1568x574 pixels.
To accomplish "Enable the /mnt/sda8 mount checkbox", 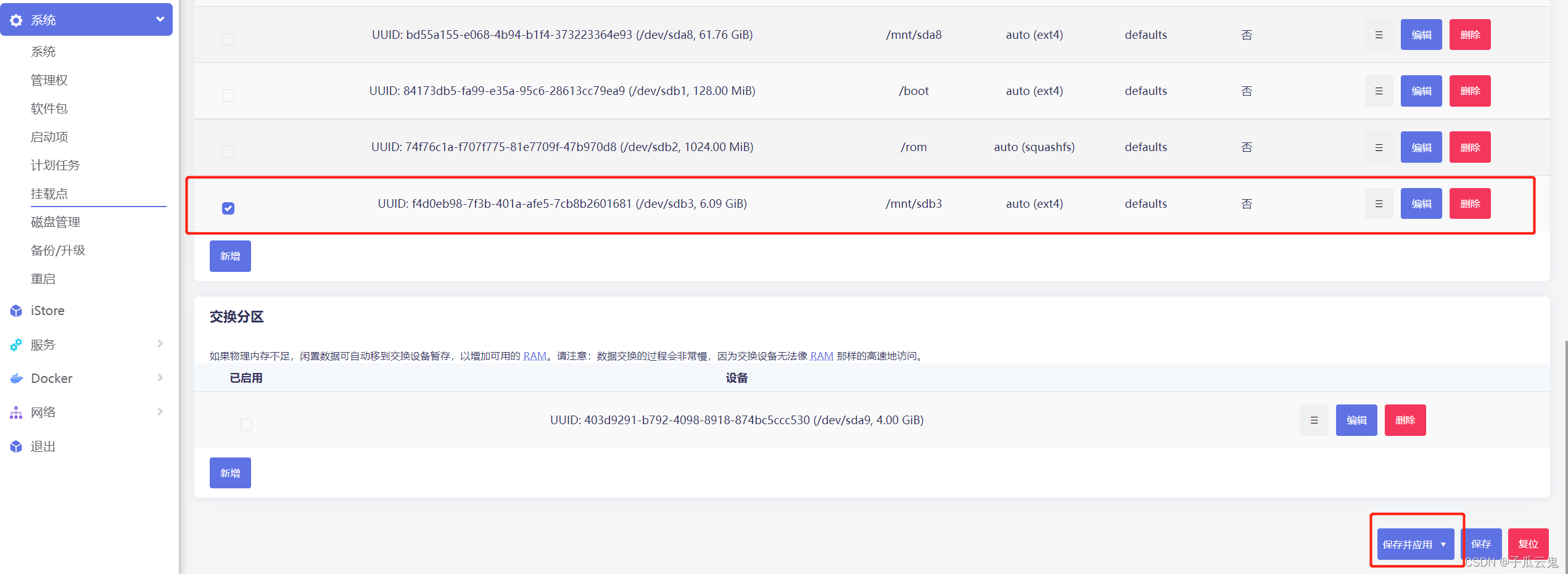I will [228, 39].
